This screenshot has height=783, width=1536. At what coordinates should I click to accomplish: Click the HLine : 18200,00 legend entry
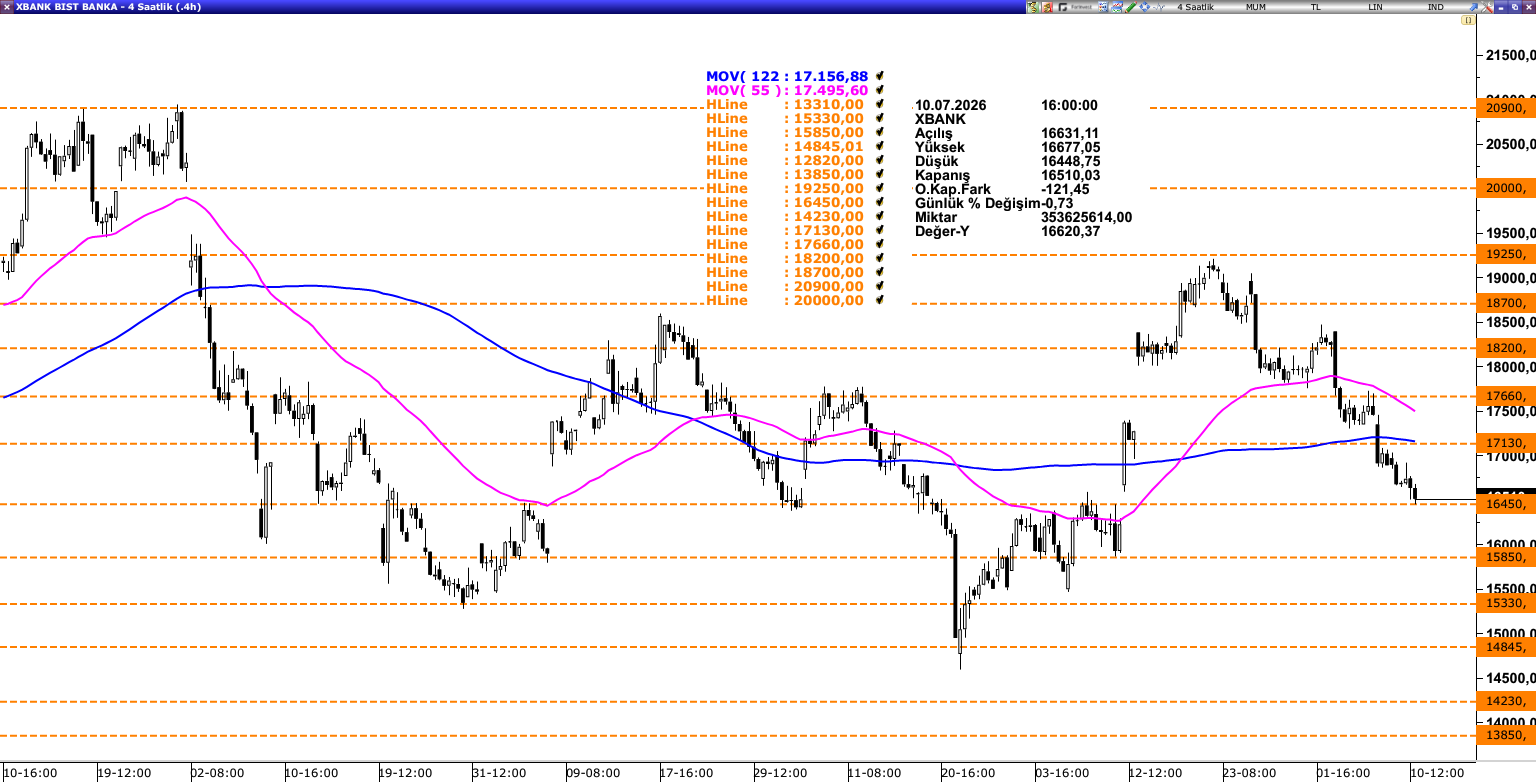[785, 258]
